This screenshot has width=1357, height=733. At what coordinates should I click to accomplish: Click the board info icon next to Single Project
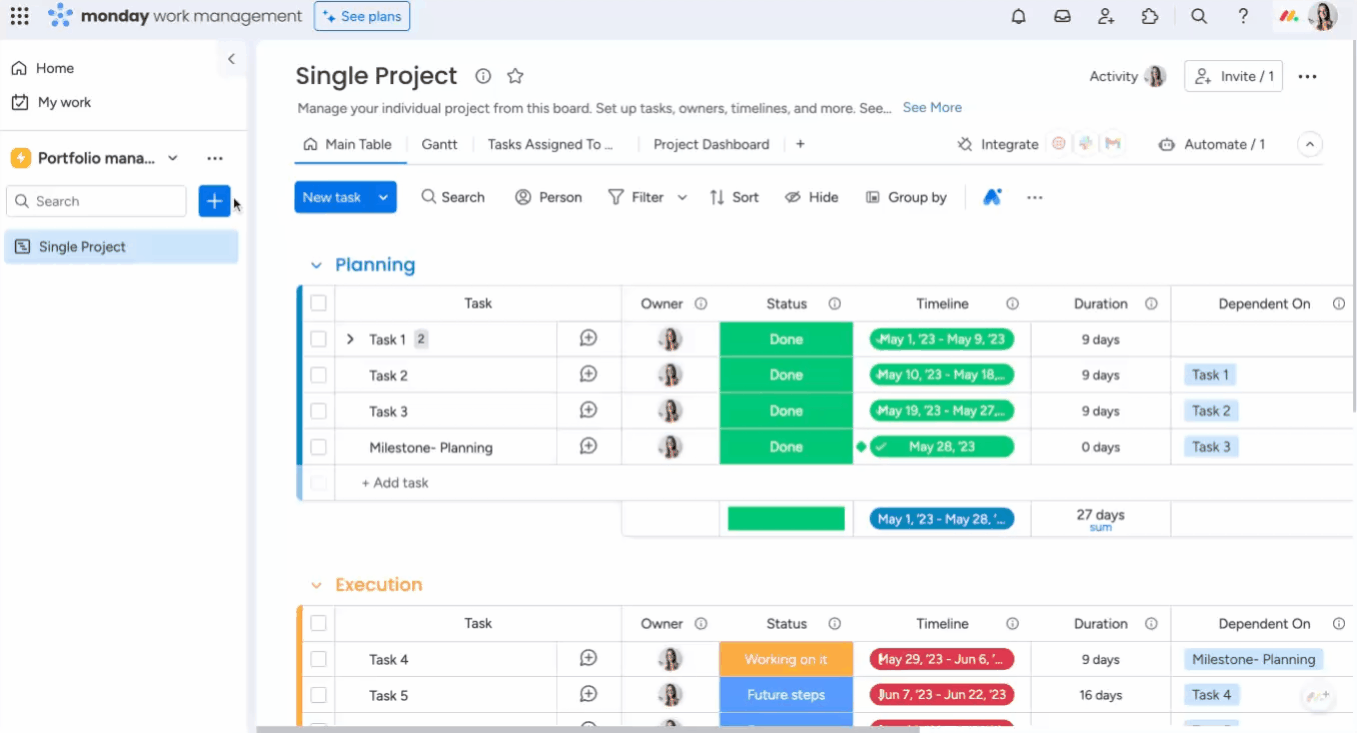tap(483, 76)
